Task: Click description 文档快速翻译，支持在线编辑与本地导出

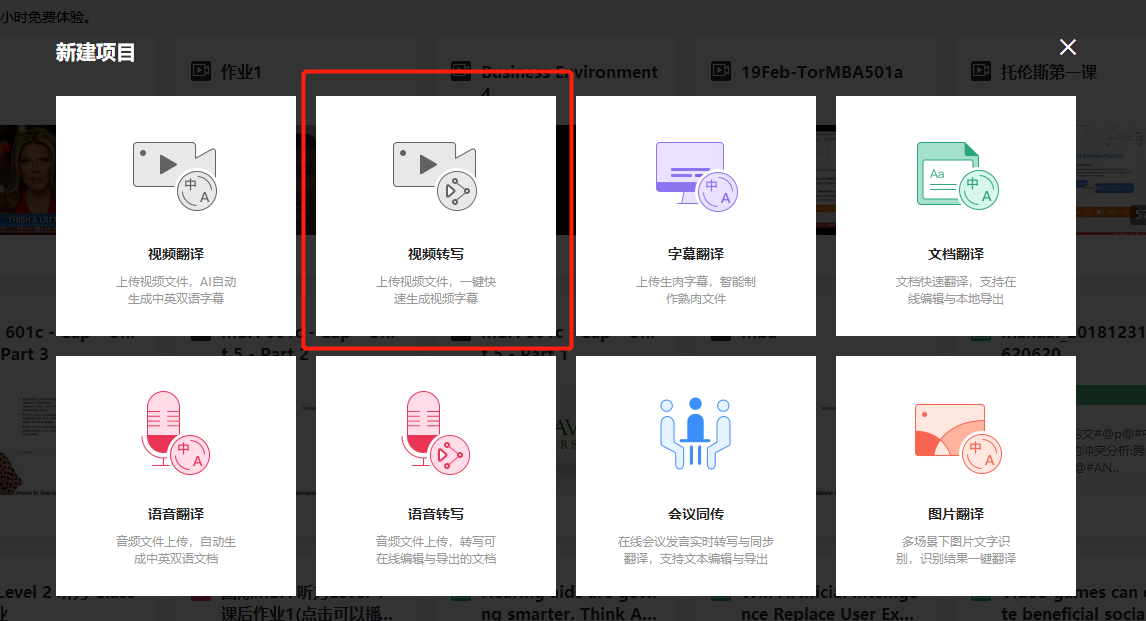Action: pyautogui.click(x=956, y=290)
